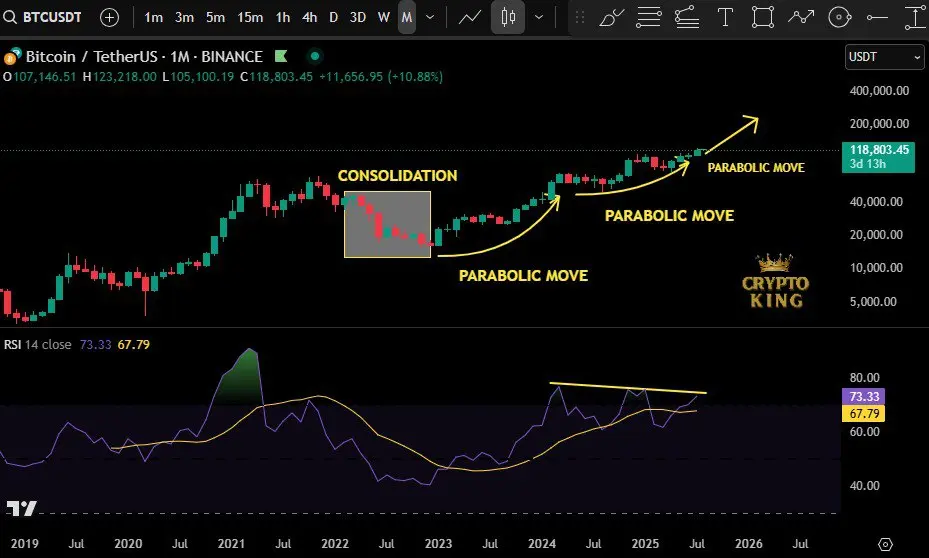Click the yellow 67.79 RSI axis label
Viewport: 929px width, 558px height.
click(864, 413)
